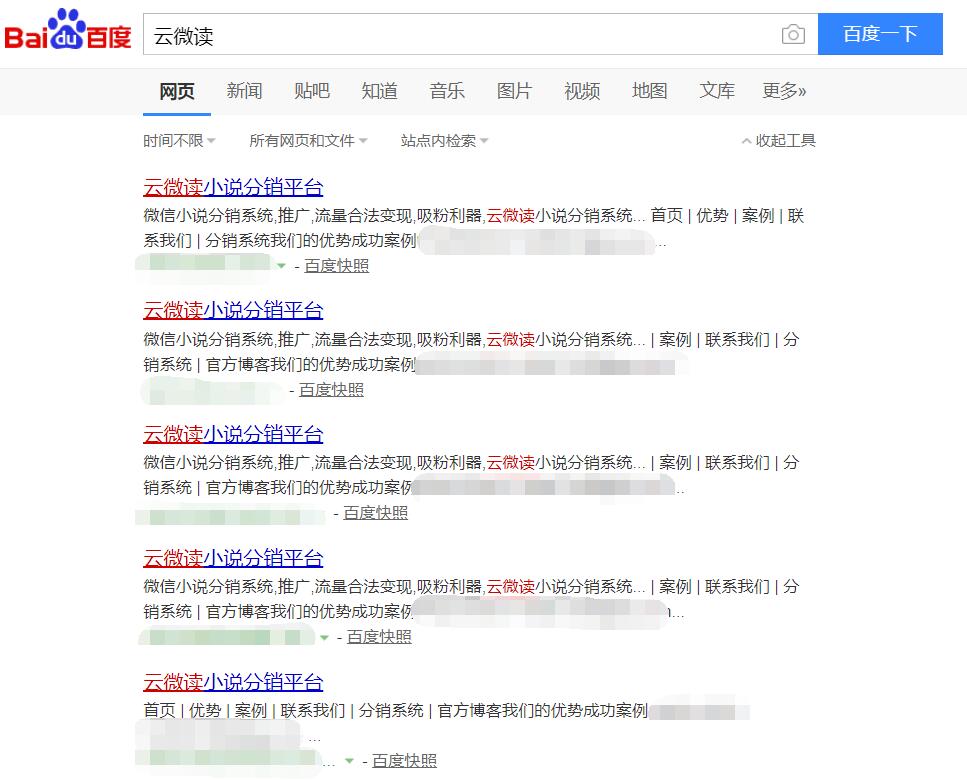Open first 云微读小说分销平台 result title

(x=233, y=187)
